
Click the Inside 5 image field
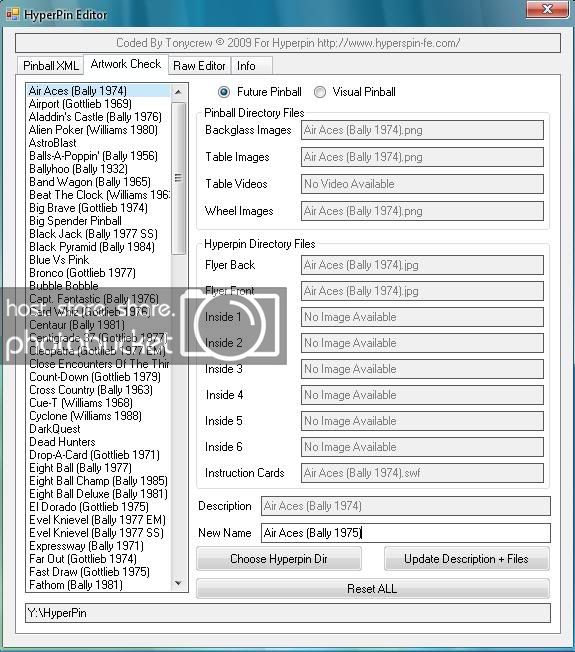422,421
